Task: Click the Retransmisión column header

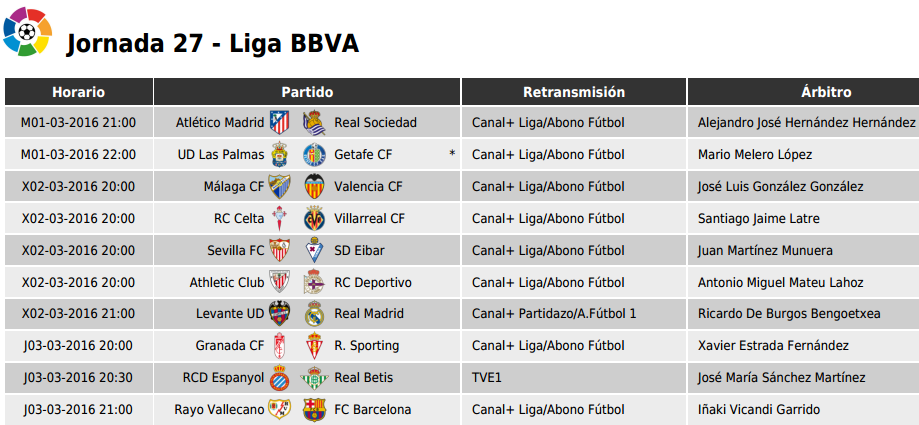Action: click(x=574, y=92)
